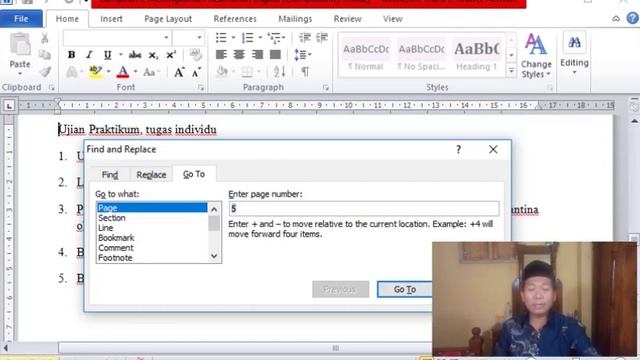640x360 pixels.
Task: Toggle Superscript formatting
Action: [x=171, y=55]
